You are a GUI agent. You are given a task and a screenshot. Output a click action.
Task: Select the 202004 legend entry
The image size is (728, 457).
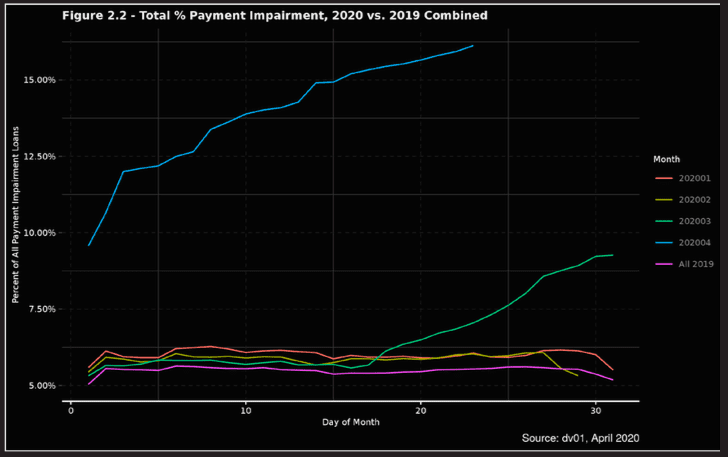682,242
